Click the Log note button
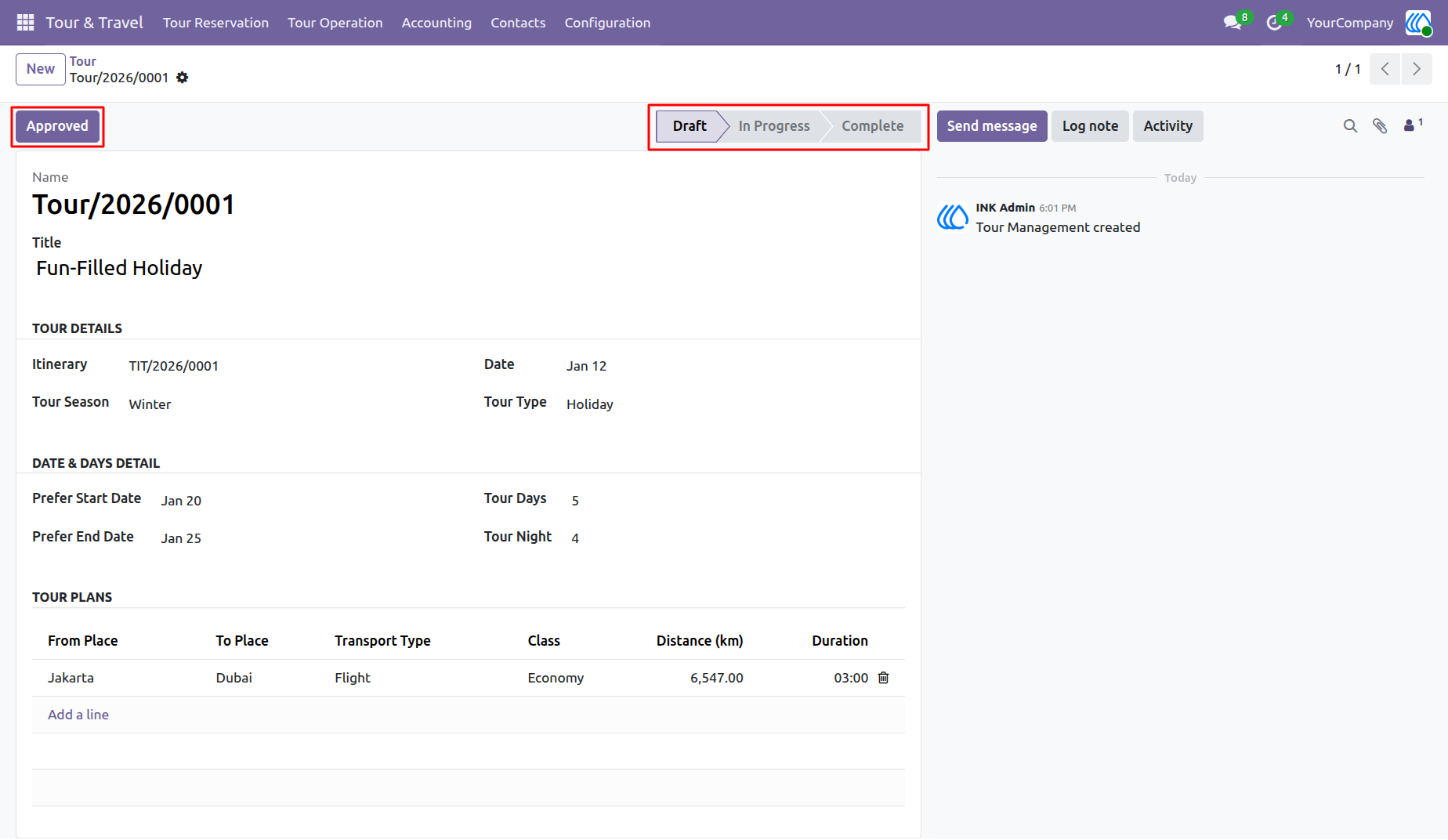This screenshot has width=1448, height=840. point(1090,126)
